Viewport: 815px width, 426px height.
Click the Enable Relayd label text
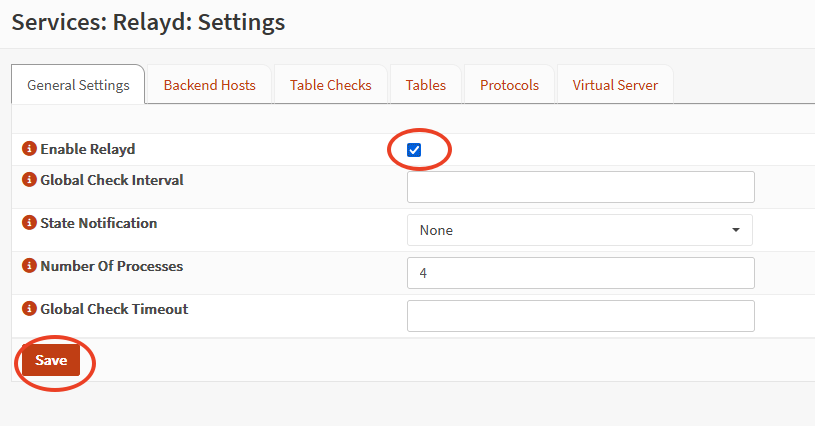tap(87, 149)
